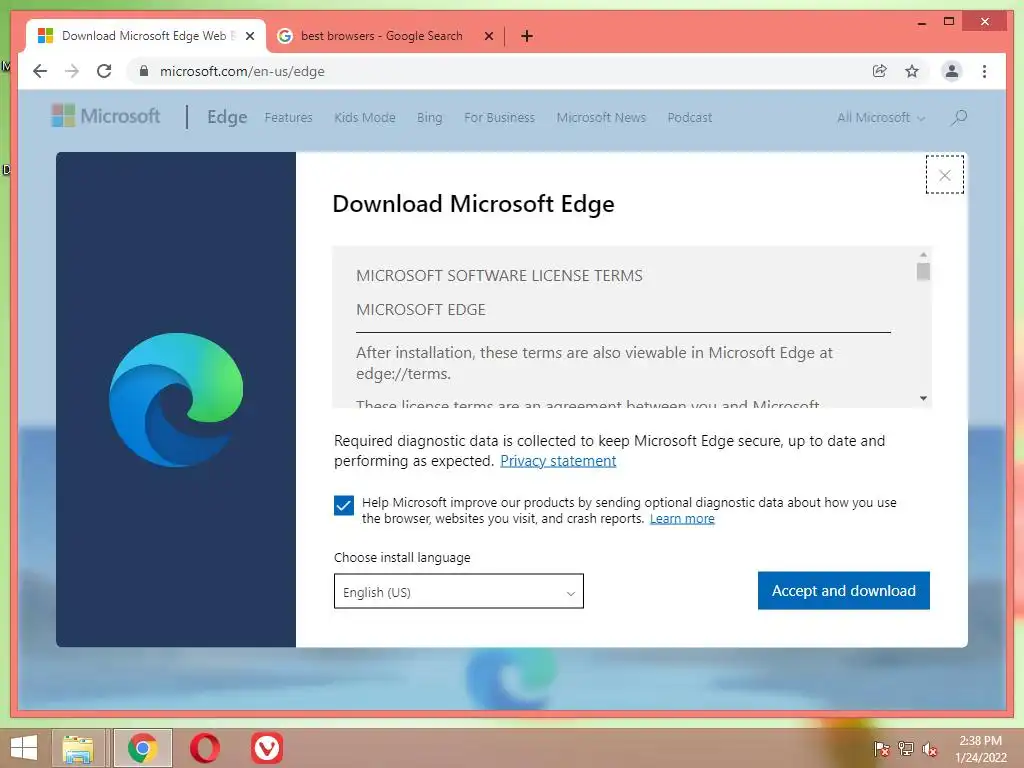Open Chrome three-dot menu
This screenshot has height=768, width=1024.
pos(984,71)
